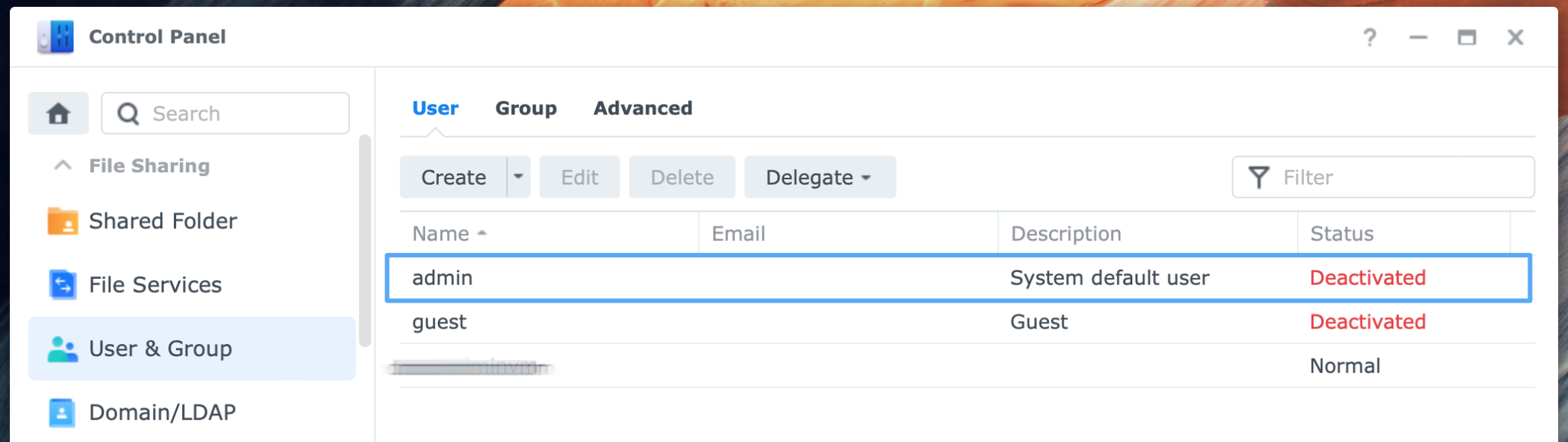
Task: Open the Domain/LDAP settings
Action: [163, 412]
